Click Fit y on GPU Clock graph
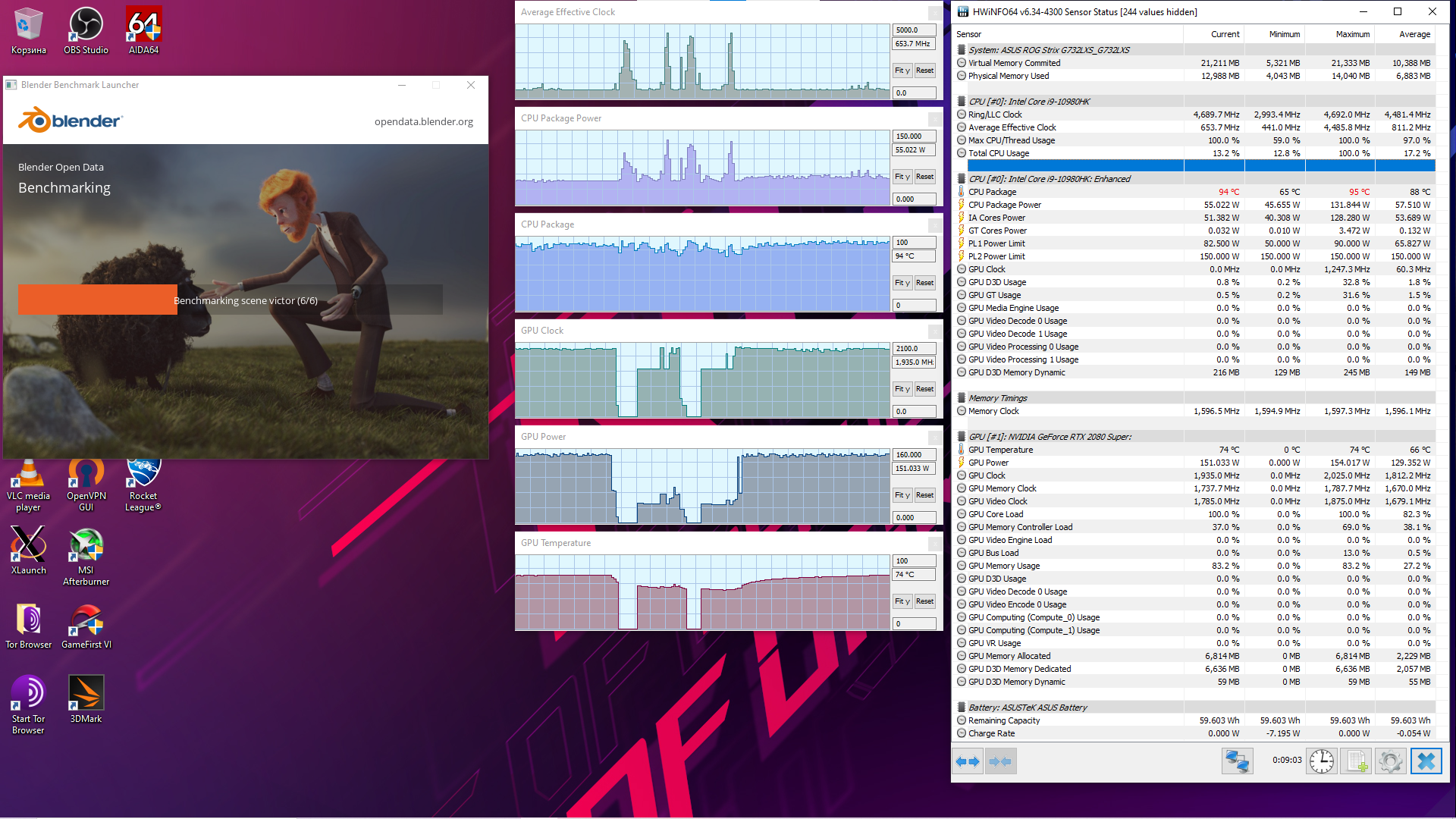The width and height of the screenshot is (1456, 819). point(902,389)
